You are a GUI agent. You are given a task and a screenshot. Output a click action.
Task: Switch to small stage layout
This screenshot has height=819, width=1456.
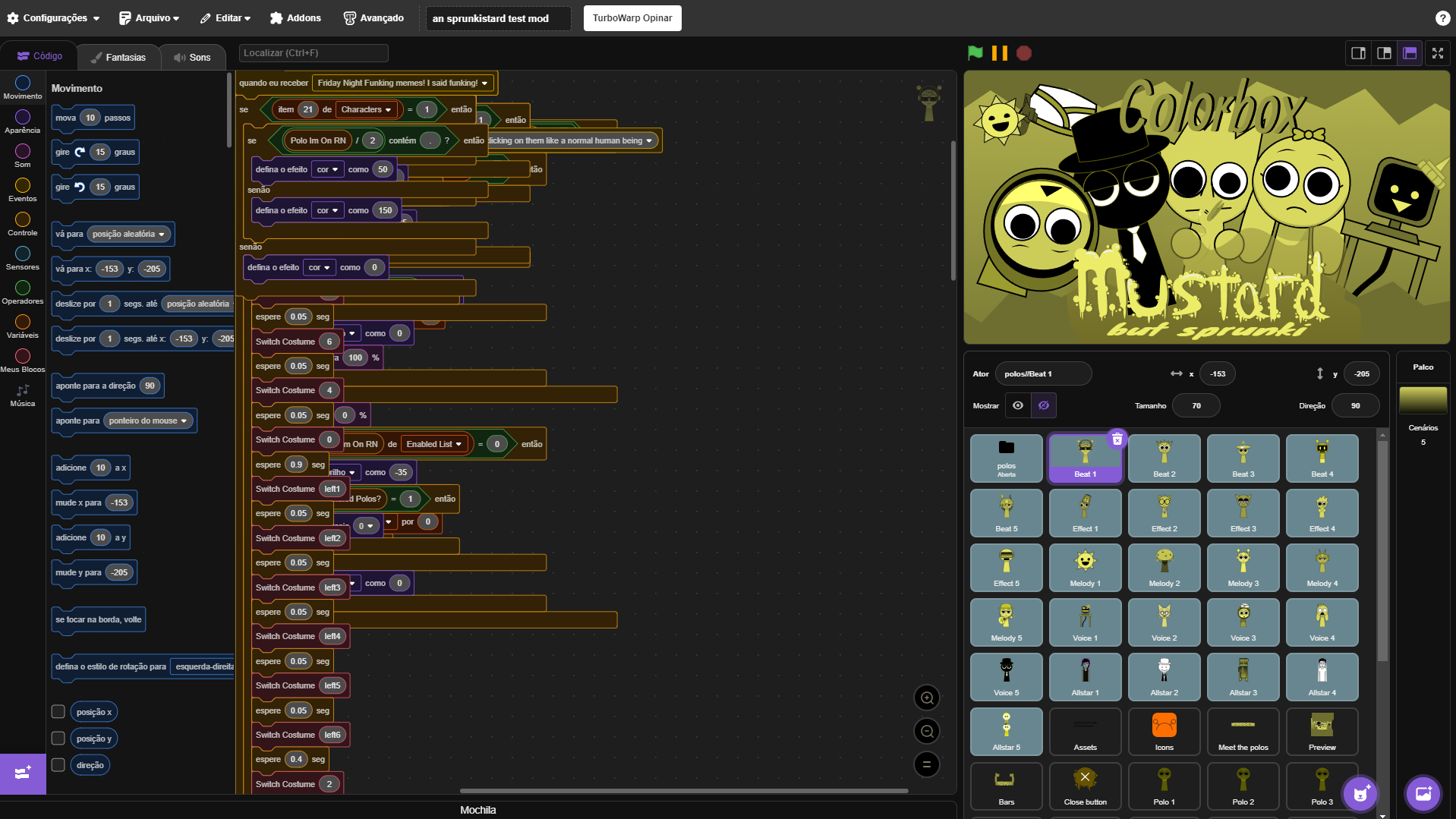1359,53
